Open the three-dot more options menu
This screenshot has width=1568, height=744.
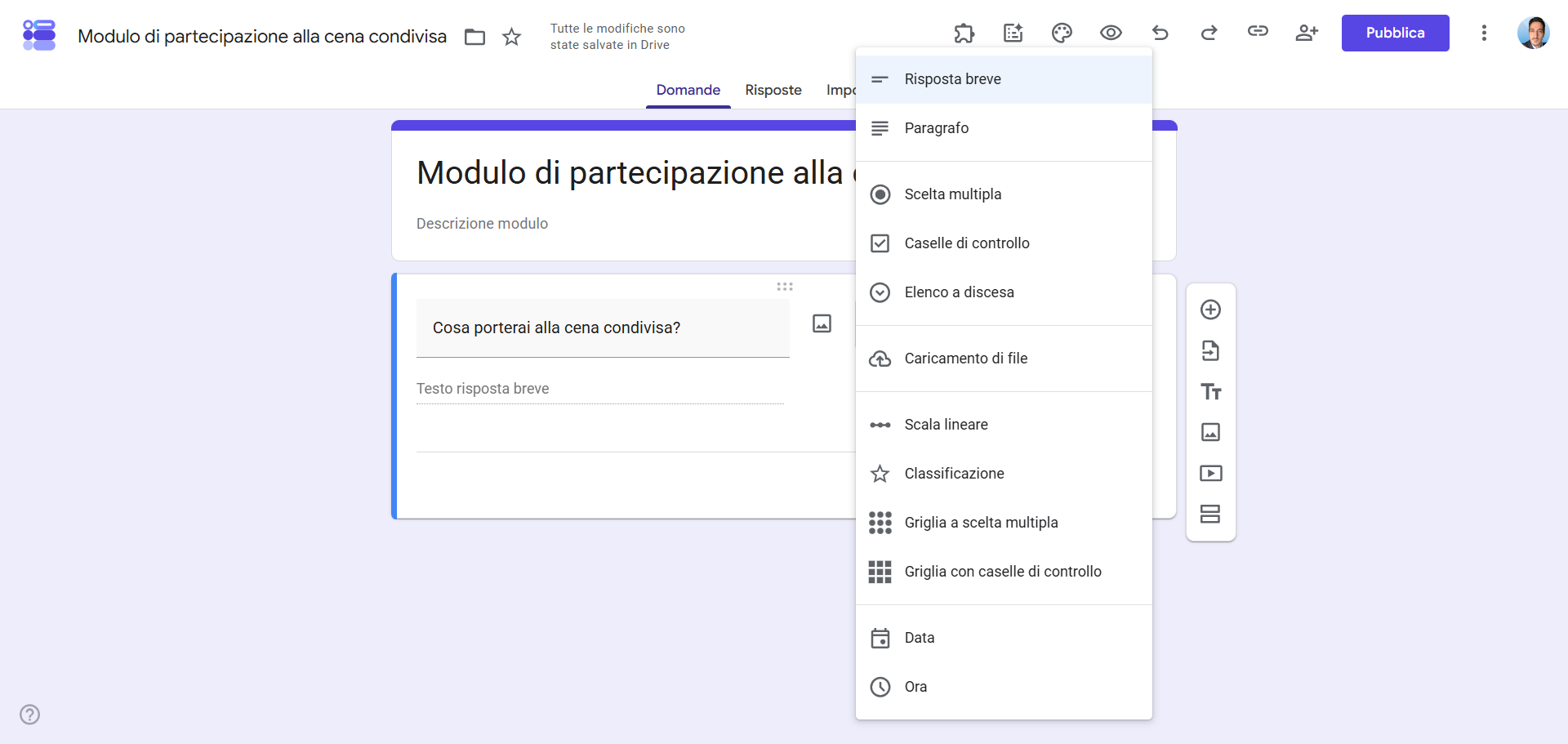pos(1484,33)
